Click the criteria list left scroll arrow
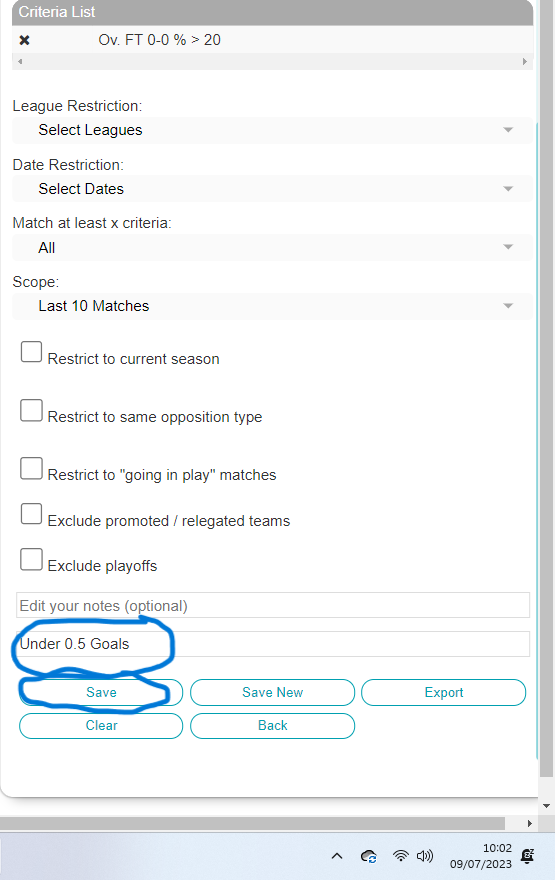Screen dimensions: 555x880 (x=20, y=62)
